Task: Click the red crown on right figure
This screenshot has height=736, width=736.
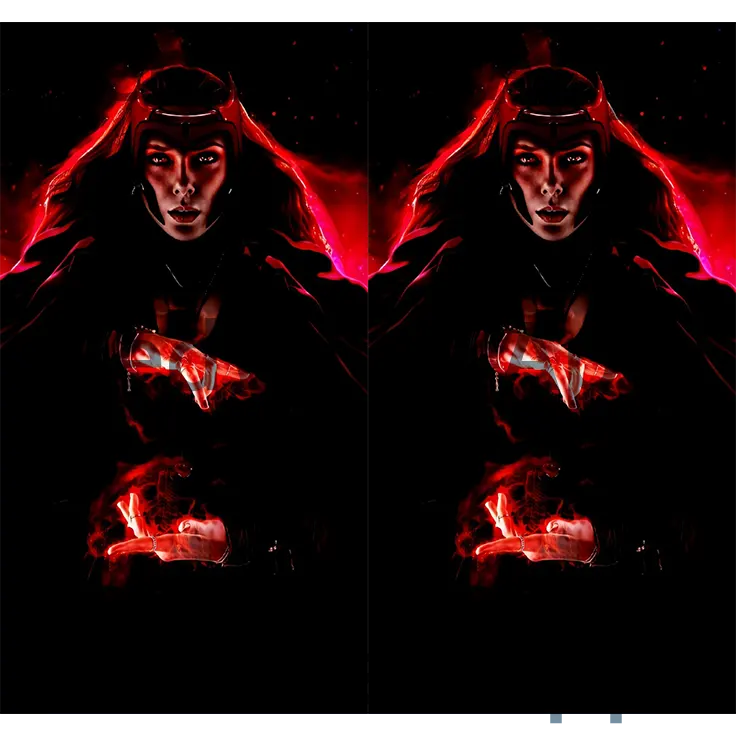Action: 551,95
